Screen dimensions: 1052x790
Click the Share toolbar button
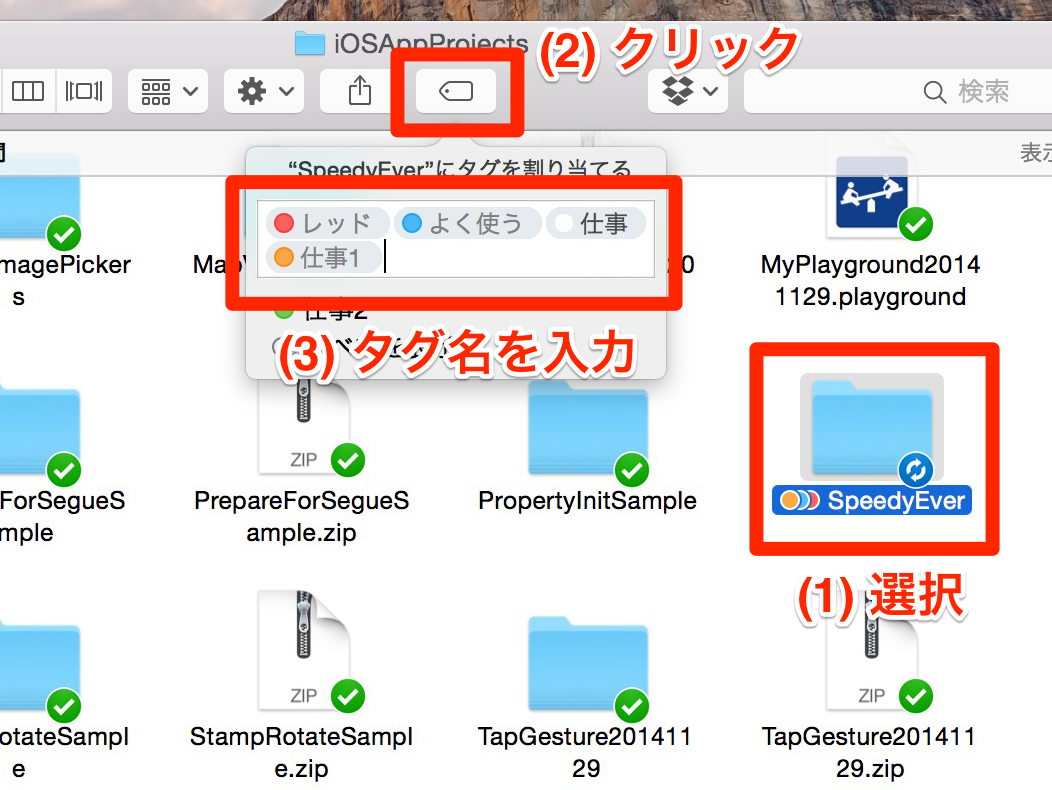coord(360,91)
